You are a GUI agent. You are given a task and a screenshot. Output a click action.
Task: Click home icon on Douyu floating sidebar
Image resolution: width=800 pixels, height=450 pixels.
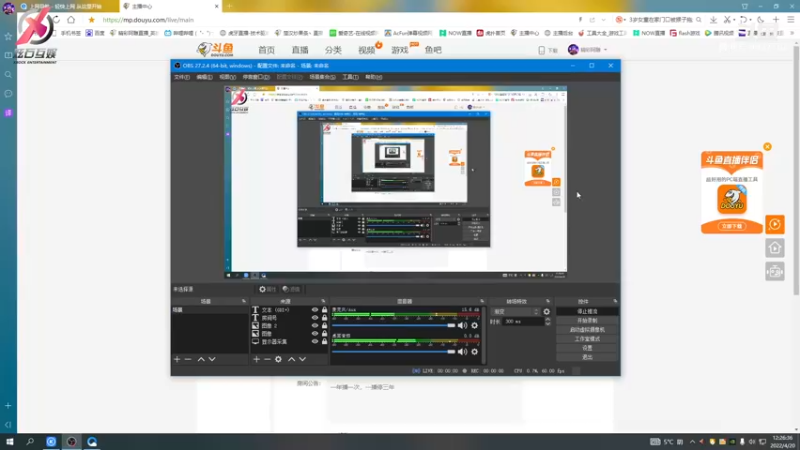774,248
